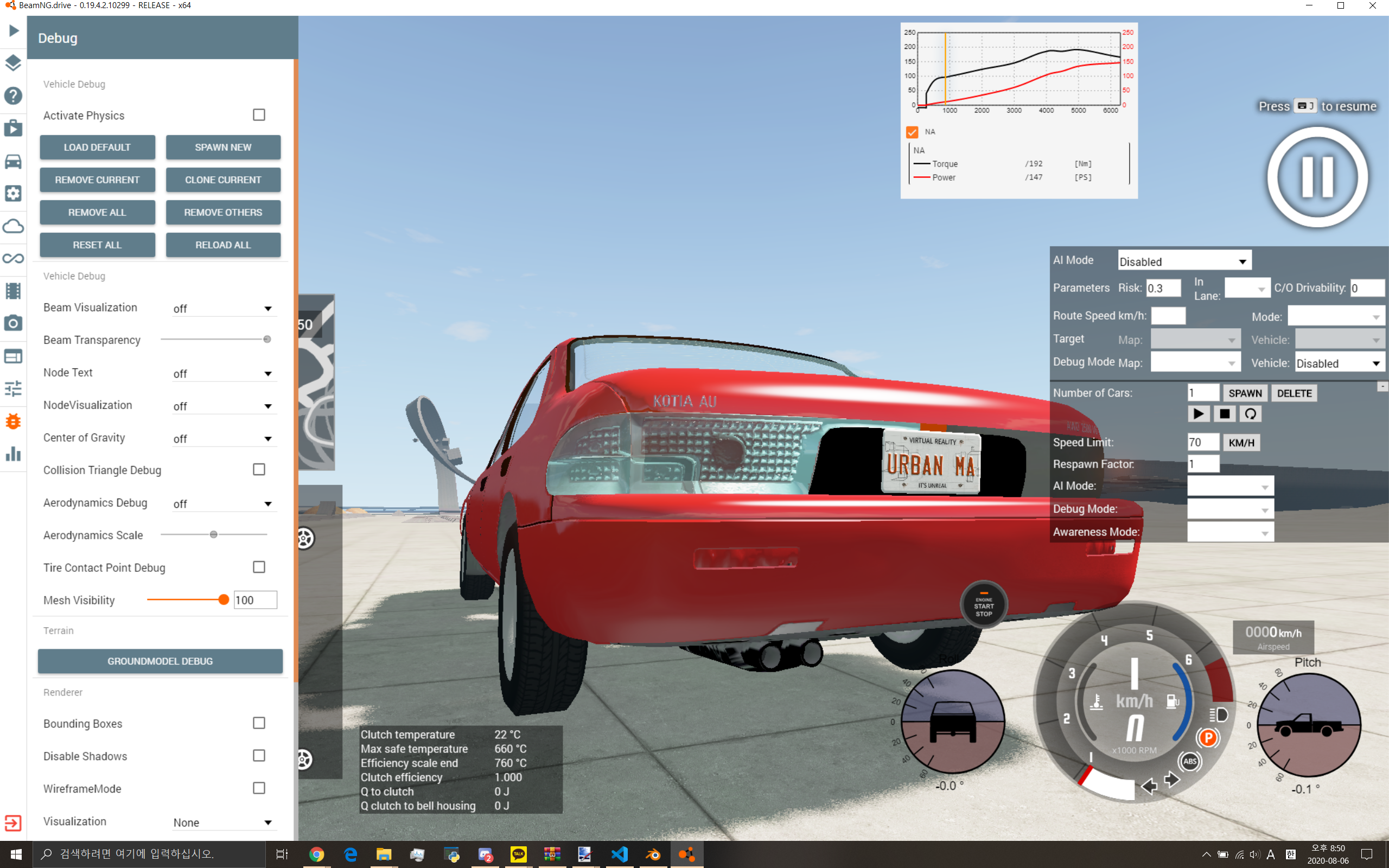The height and width of the screenshot is (868, 1389).
Task: Click the AI traffic refresh button
Action: point(1250,414)
